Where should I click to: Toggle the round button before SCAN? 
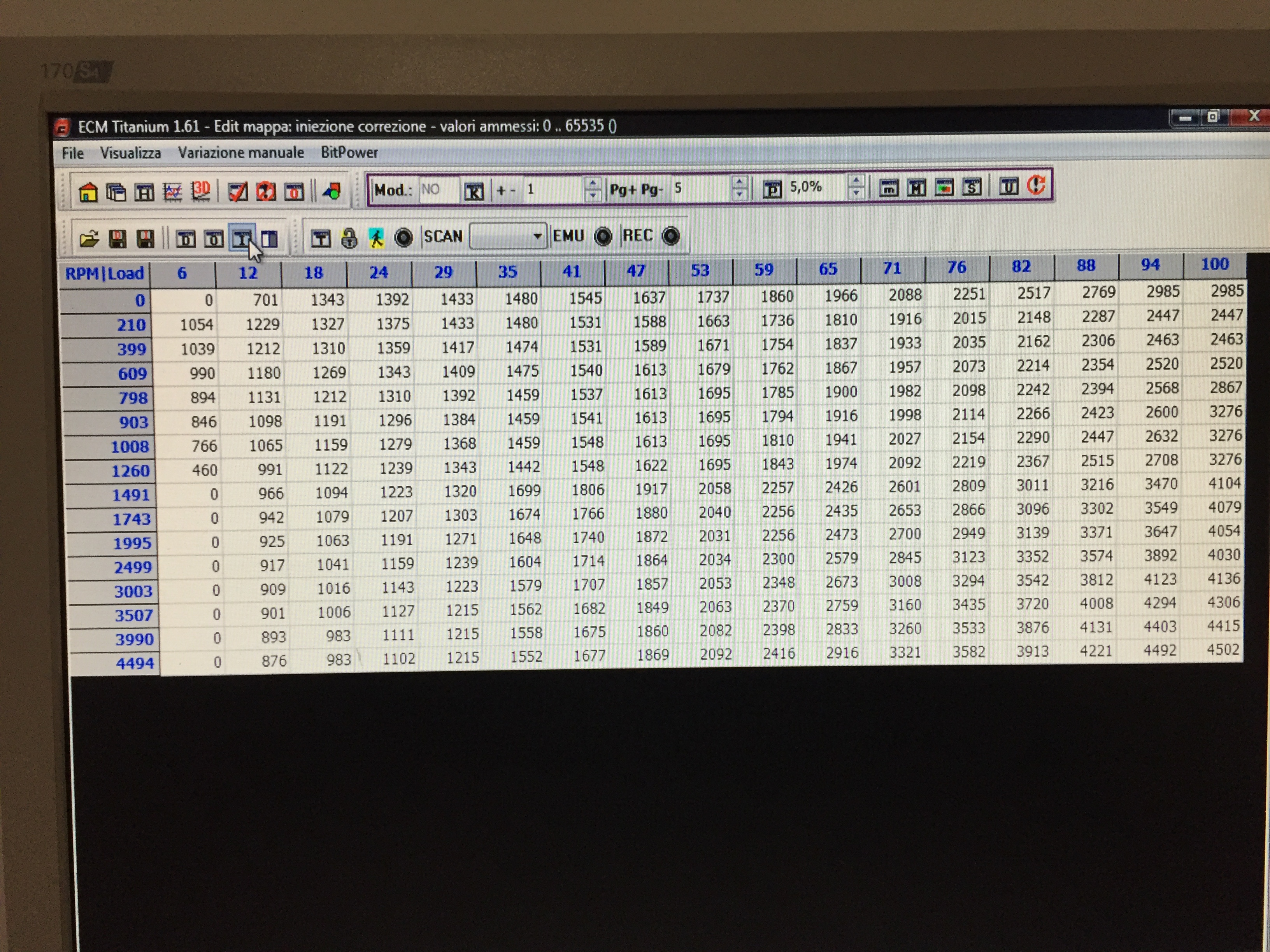point(403,237)
